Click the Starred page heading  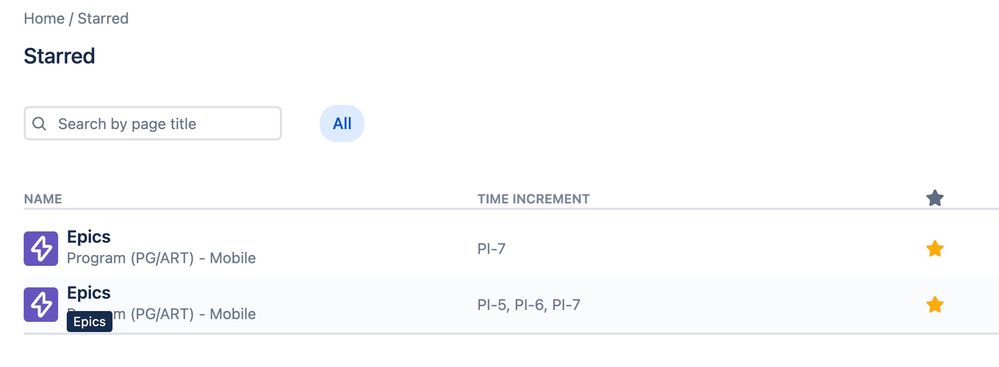click(59, 56)
